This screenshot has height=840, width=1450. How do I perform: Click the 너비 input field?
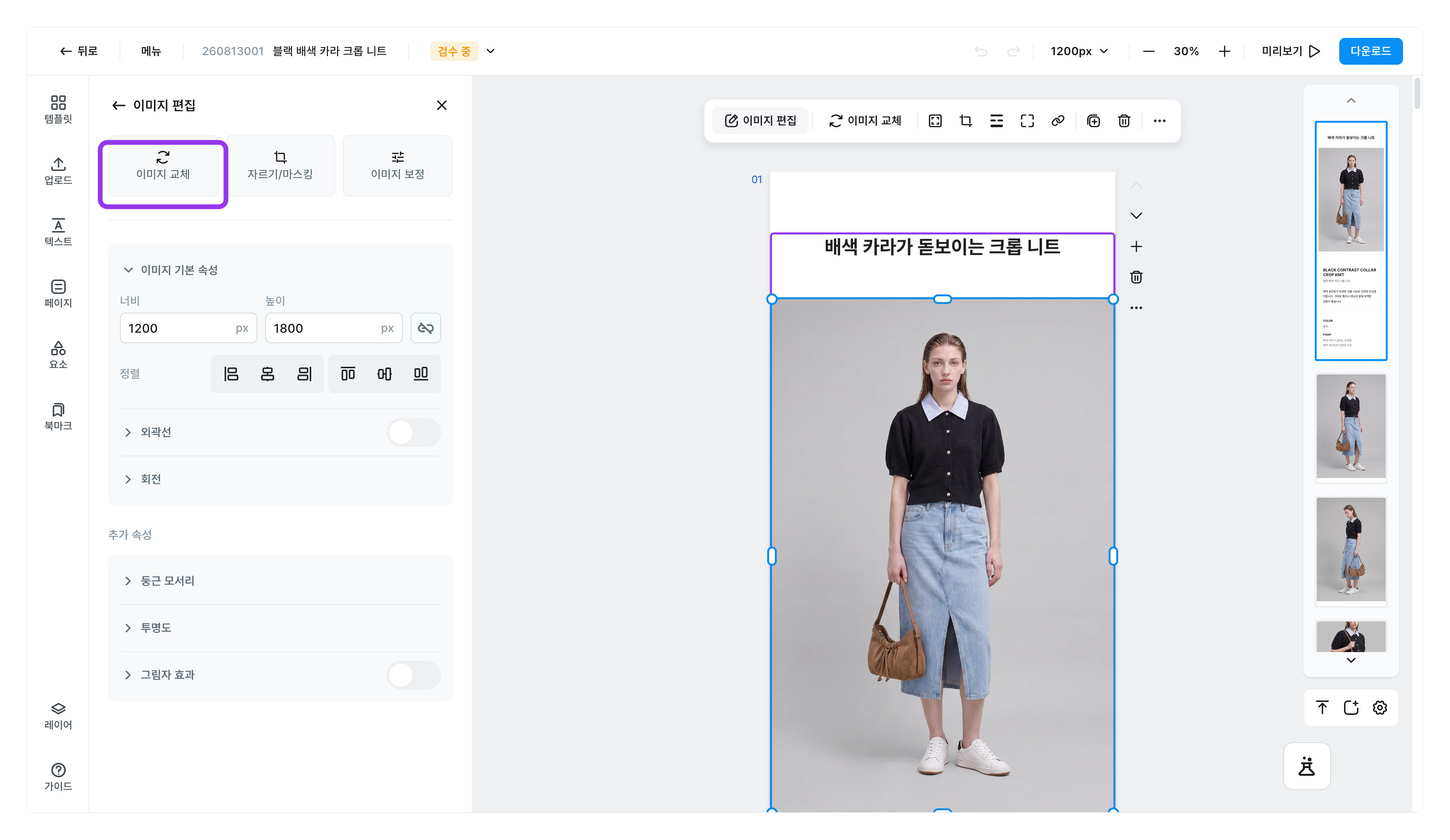188,328
